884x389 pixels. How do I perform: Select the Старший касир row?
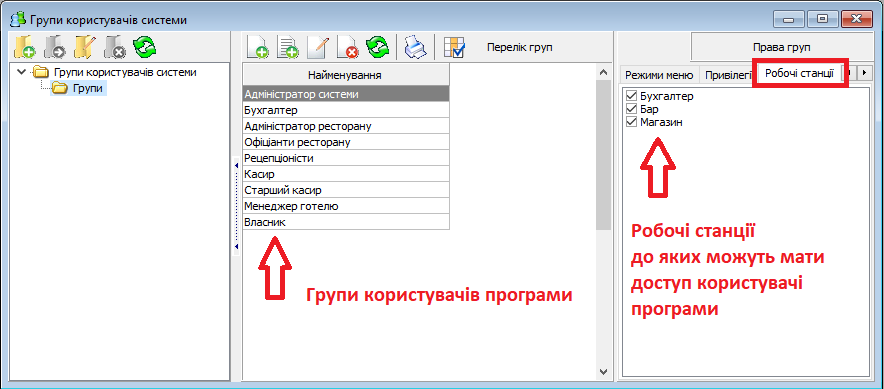[x=346, y=190]
